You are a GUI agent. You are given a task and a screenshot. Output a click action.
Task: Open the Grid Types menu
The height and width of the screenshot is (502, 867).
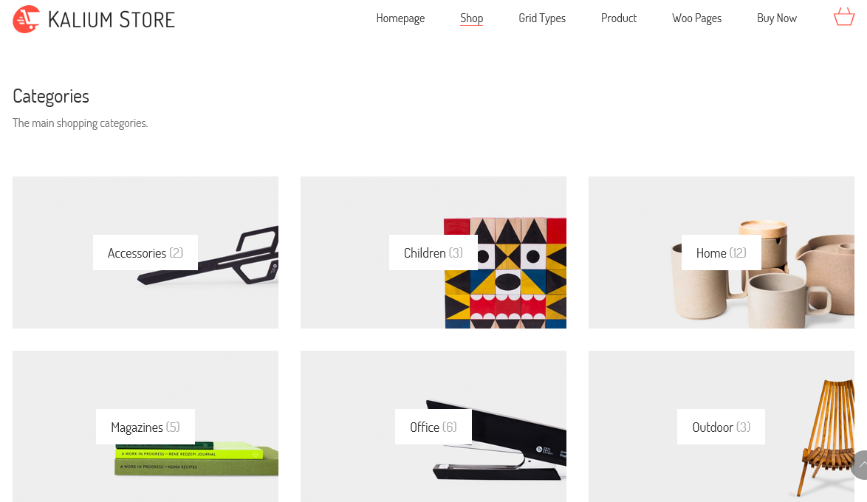point(542,18)
